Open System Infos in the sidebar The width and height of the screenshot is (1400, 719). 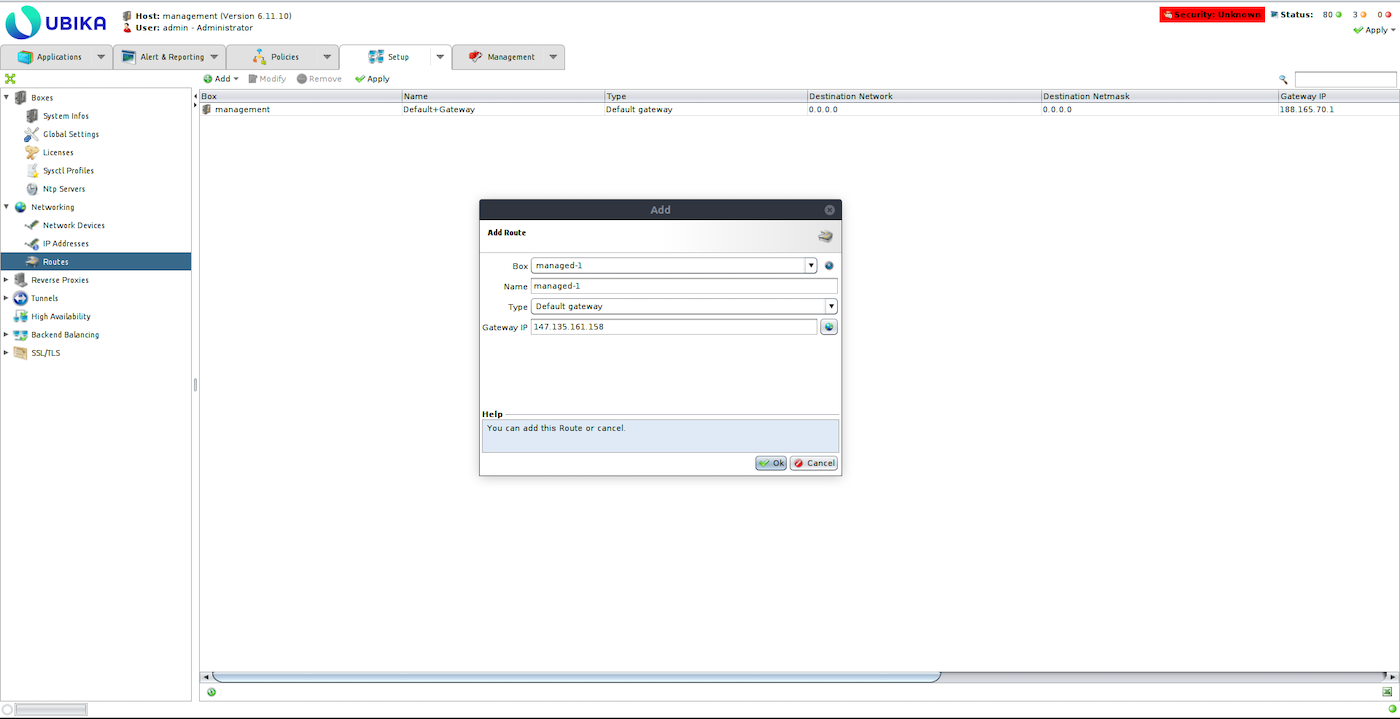[x=65, y=116]
